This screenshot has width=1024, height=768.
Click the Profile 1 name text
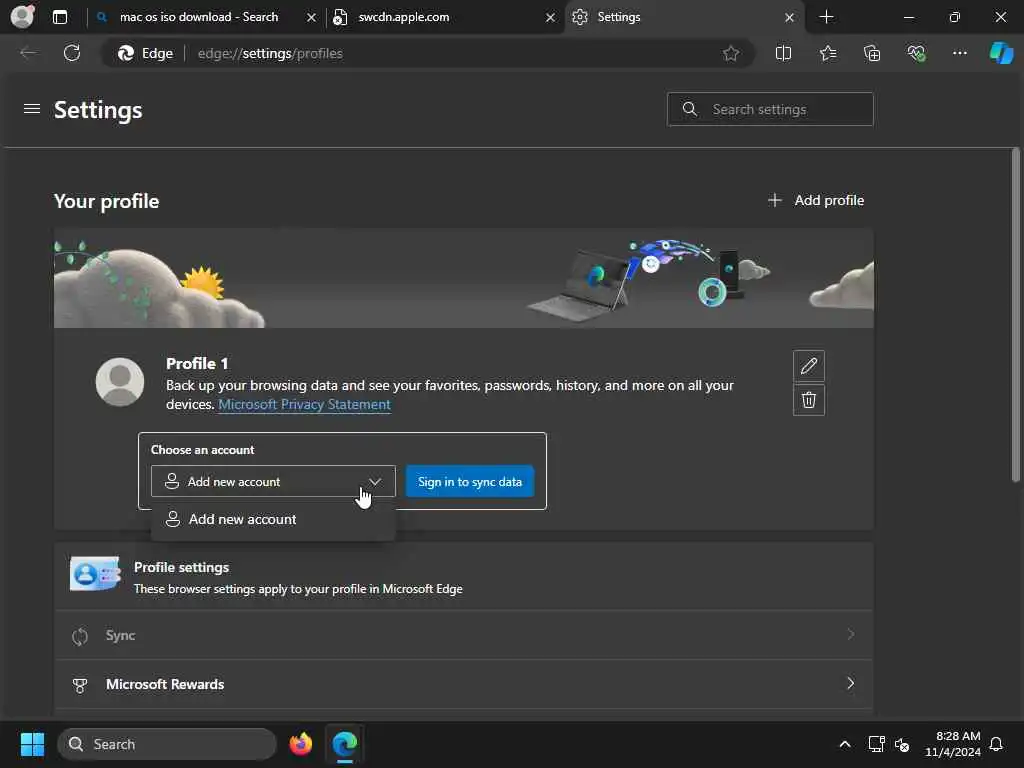[197, 364]
